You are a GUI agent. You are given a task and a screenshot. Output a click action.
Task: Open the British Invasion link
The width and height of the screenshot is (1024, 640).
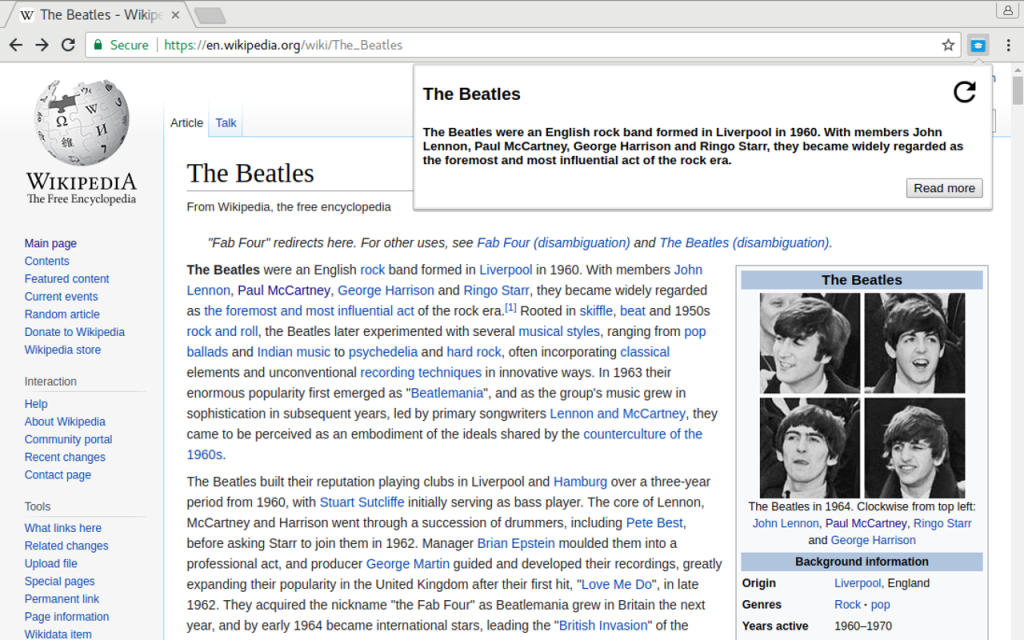pyautogui.click(x=603, y=626)
